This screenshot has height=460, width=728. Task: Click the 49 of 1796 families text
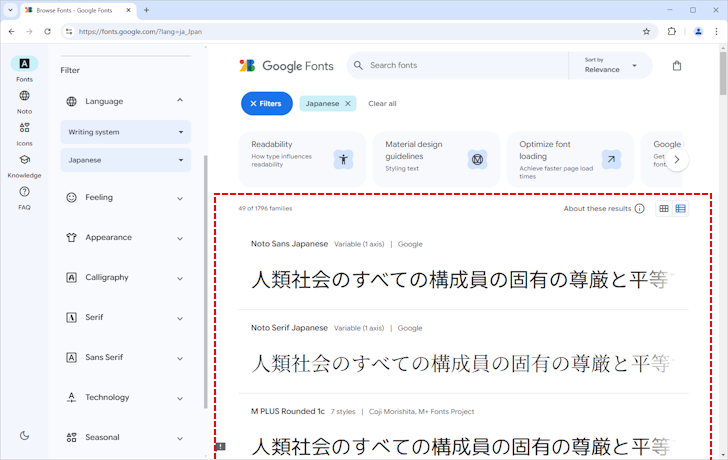point(266,208)
